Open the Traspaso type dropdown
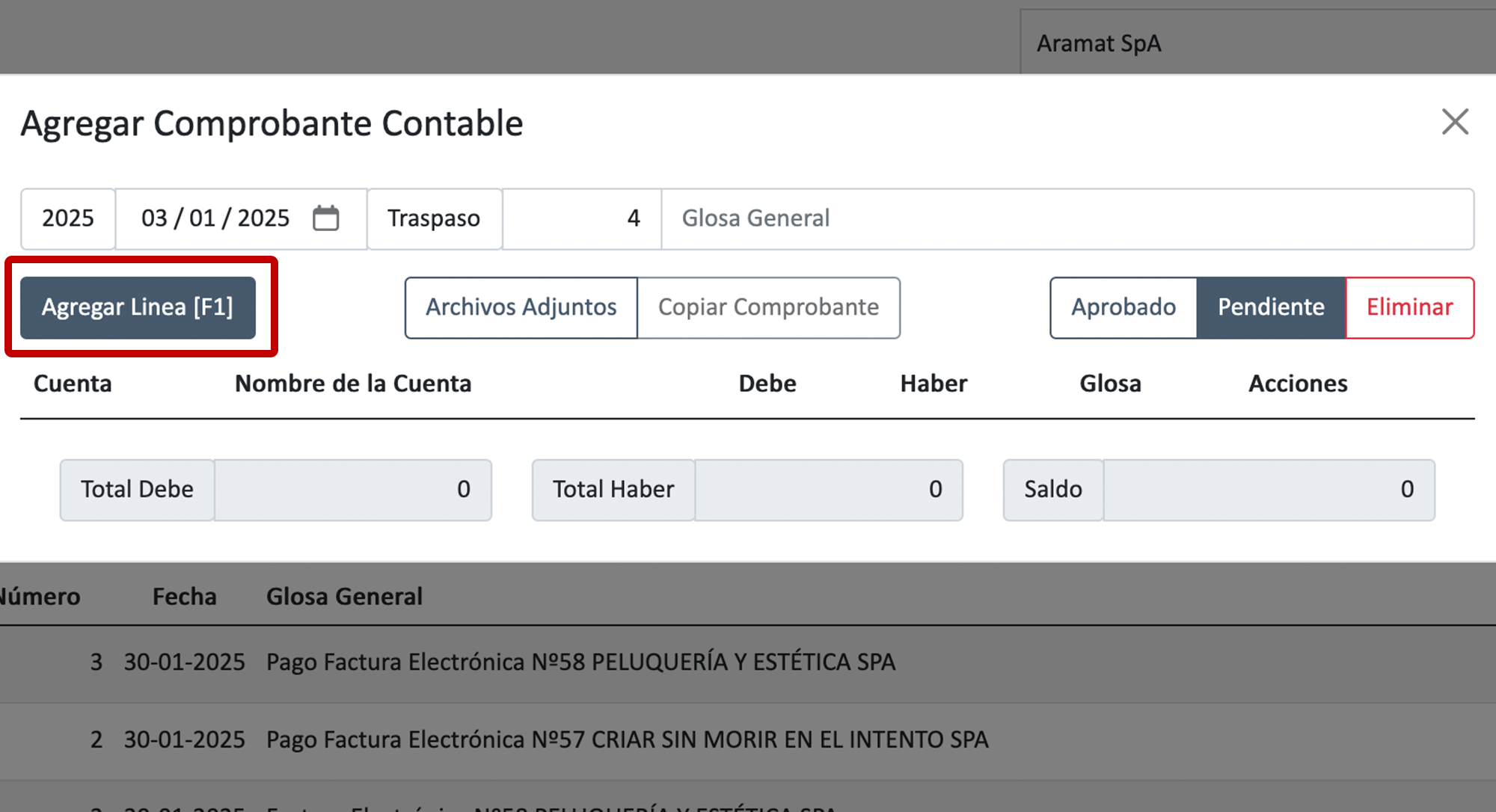 pyautogui.click(x=434, y=218)
